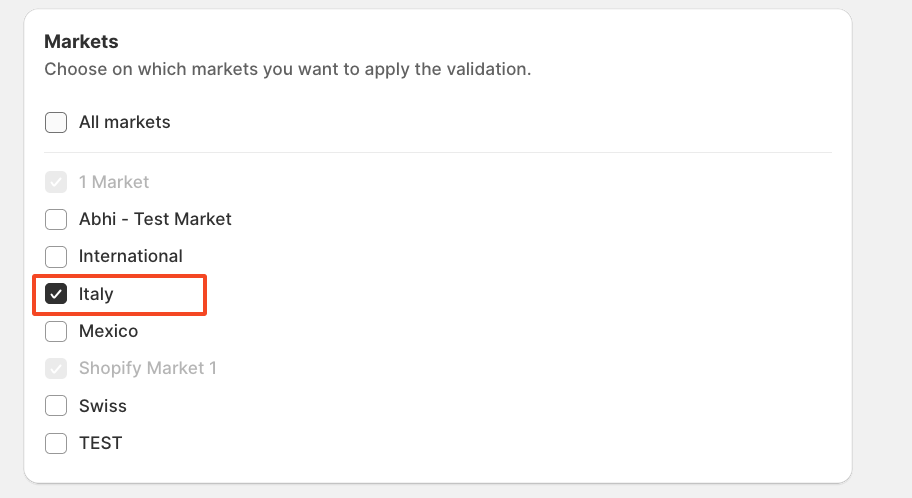Click the disabled 1 Market checkbox
Image resolution: width=912 pixels, height=498 pixels.
(56, 182)
